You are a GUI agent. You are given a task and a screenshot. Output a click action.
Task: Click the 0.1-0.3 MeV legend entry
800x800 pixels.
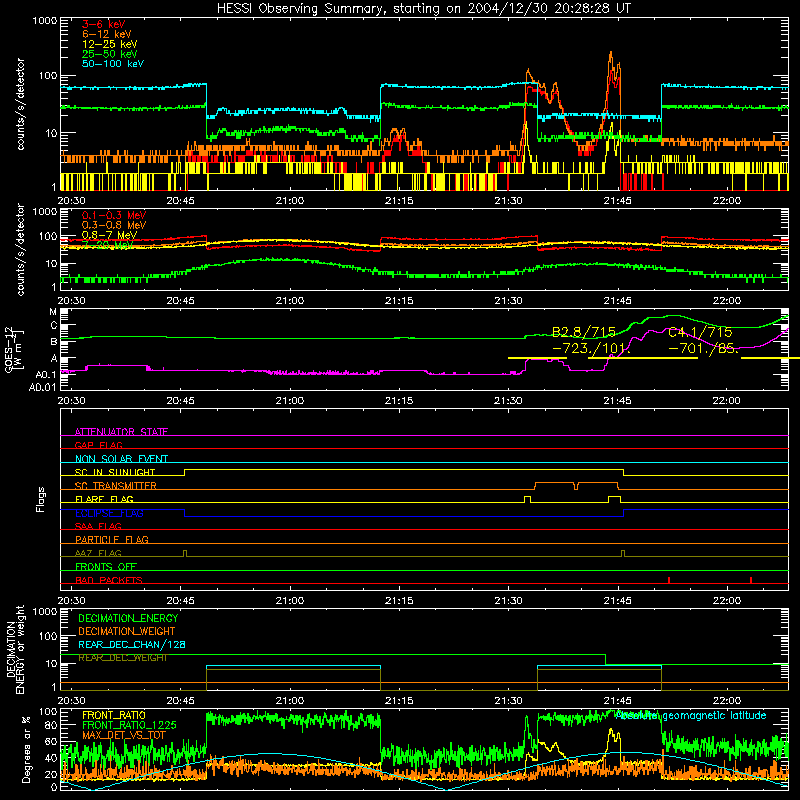tap(114, 215)
